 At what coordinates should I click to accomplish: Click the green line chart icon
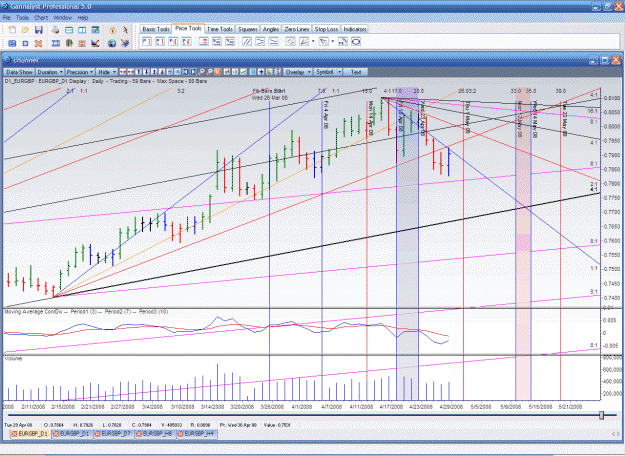click(x=242, y=72)
